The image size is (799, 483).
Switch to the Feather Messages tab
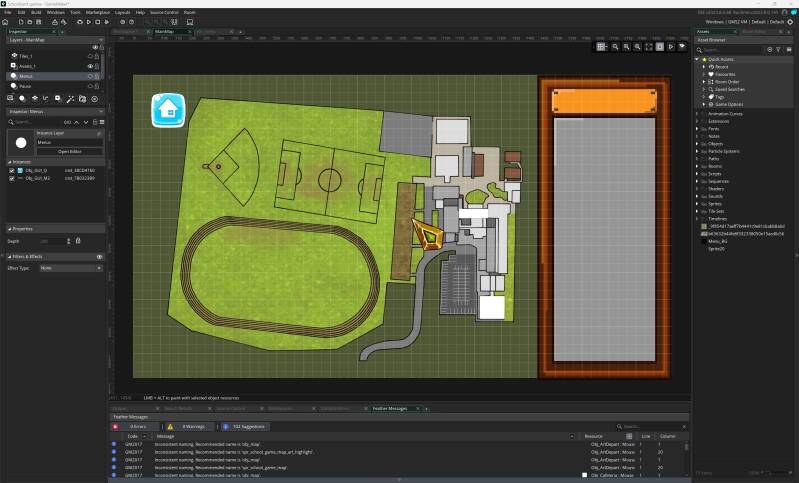click(x=390, y=408)
